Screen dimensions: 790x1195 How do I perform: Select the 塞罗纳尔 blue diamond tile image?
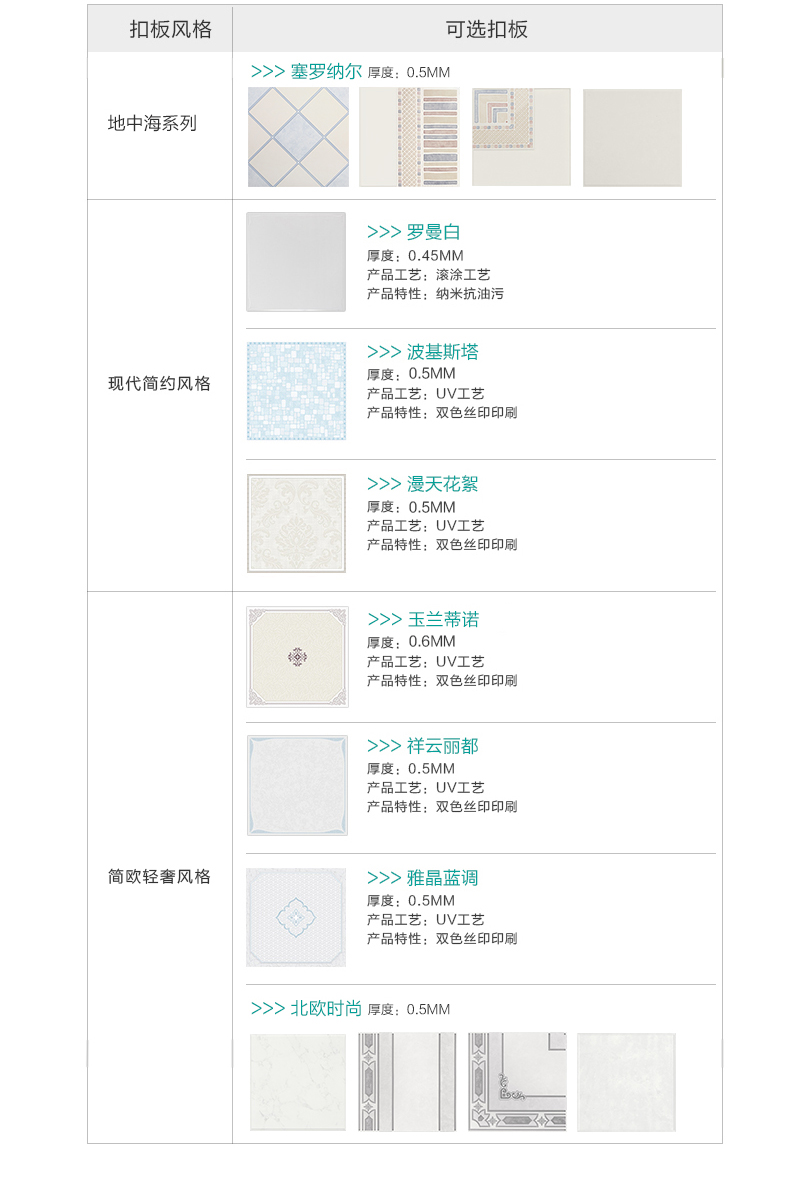(x=298, y=137)
